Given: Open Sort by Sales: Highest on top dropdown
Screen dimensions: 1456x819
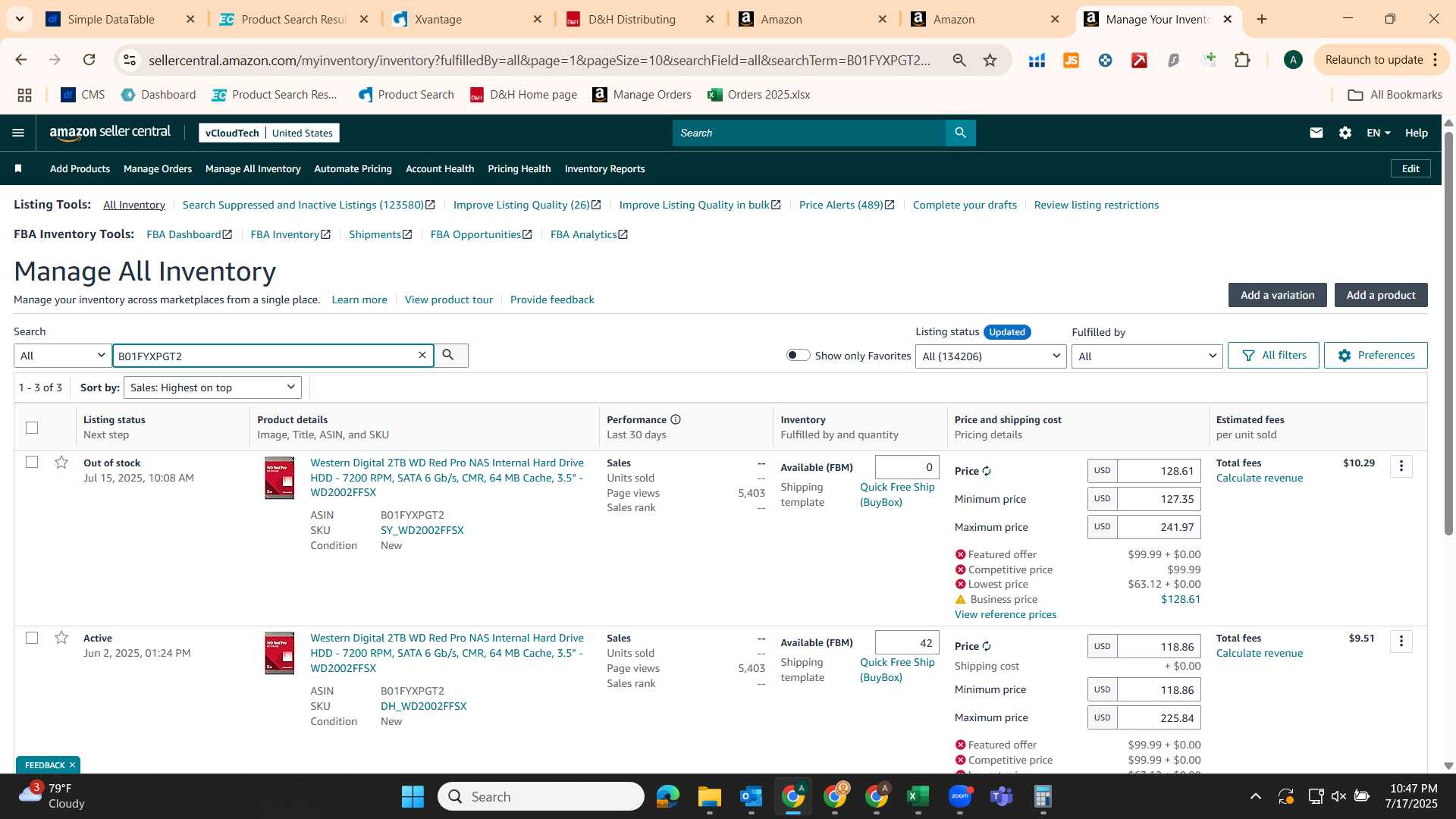Looking at the screenshot, I should click(212, 388).
